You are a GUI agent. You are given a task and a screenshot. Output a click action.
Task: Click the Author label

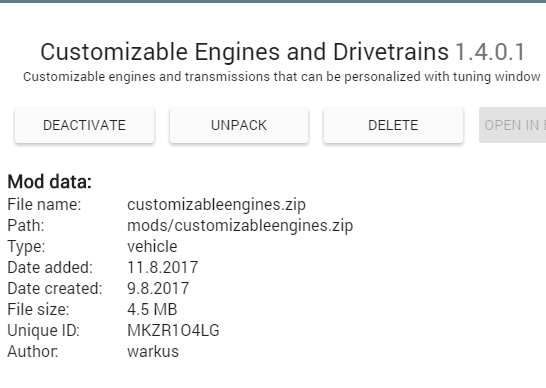[x=33, y=351]
